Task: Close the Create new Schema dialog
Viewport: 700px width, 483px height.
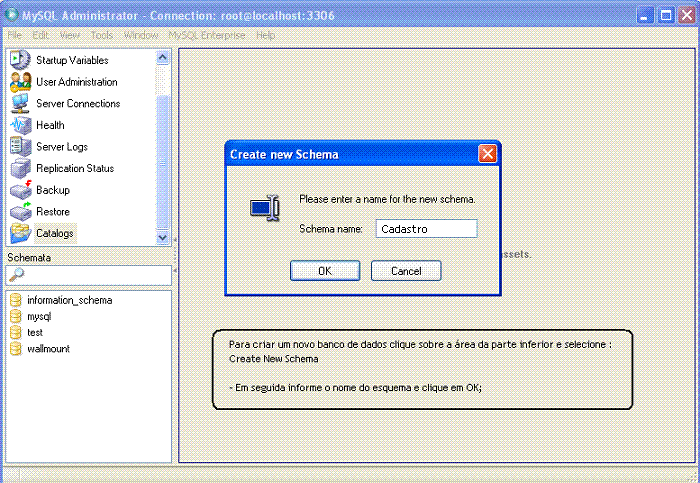Action: click(488, 154)
